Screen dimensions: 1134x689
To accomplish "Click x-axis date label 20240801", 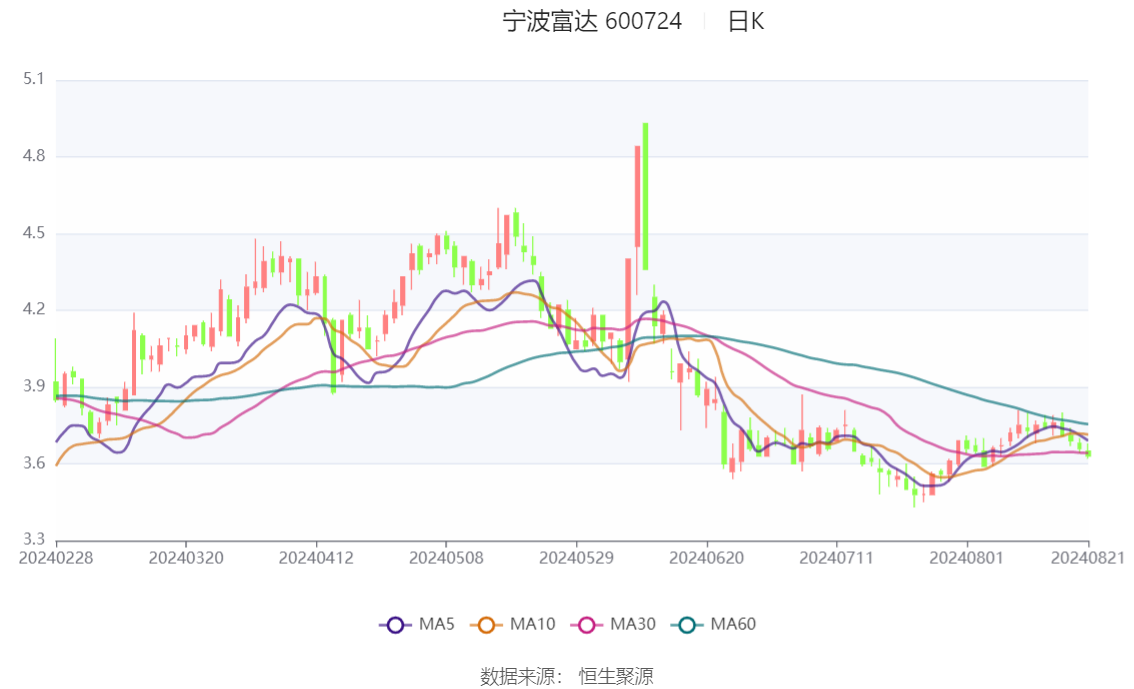I will pos(967,558).
